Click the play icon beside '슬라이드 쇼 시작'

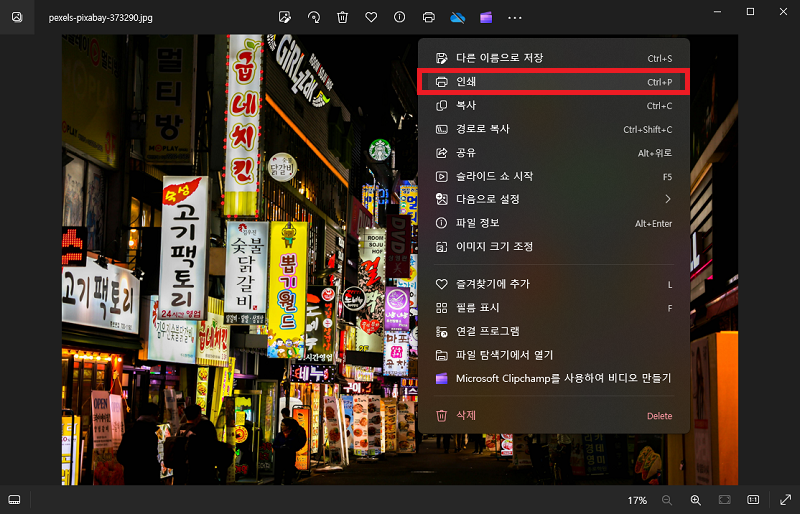point(441,177)
